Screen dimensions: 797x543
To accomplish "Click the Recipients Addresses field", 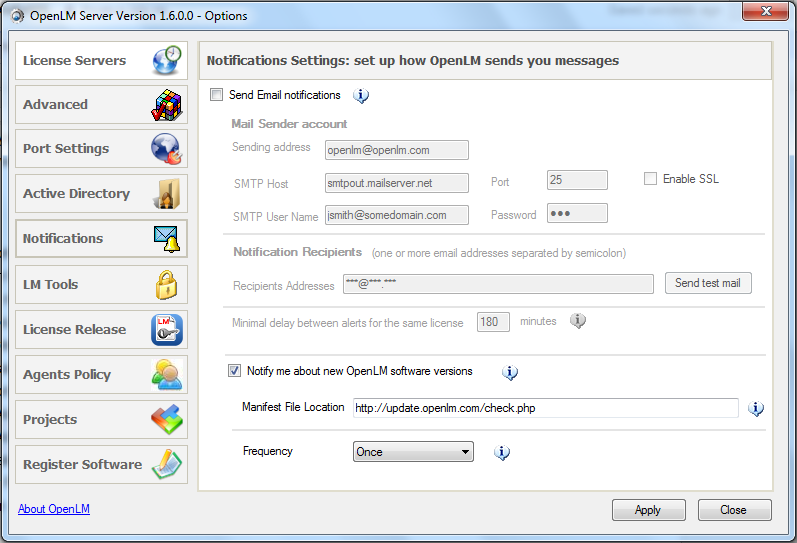I will point(498,284).
